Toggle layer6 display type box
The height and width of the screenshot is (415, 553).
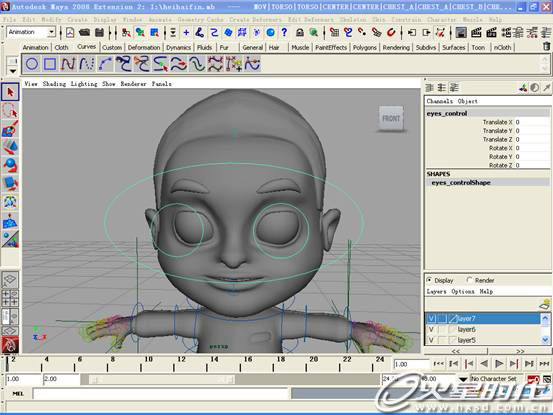click(x=442, y=329)
